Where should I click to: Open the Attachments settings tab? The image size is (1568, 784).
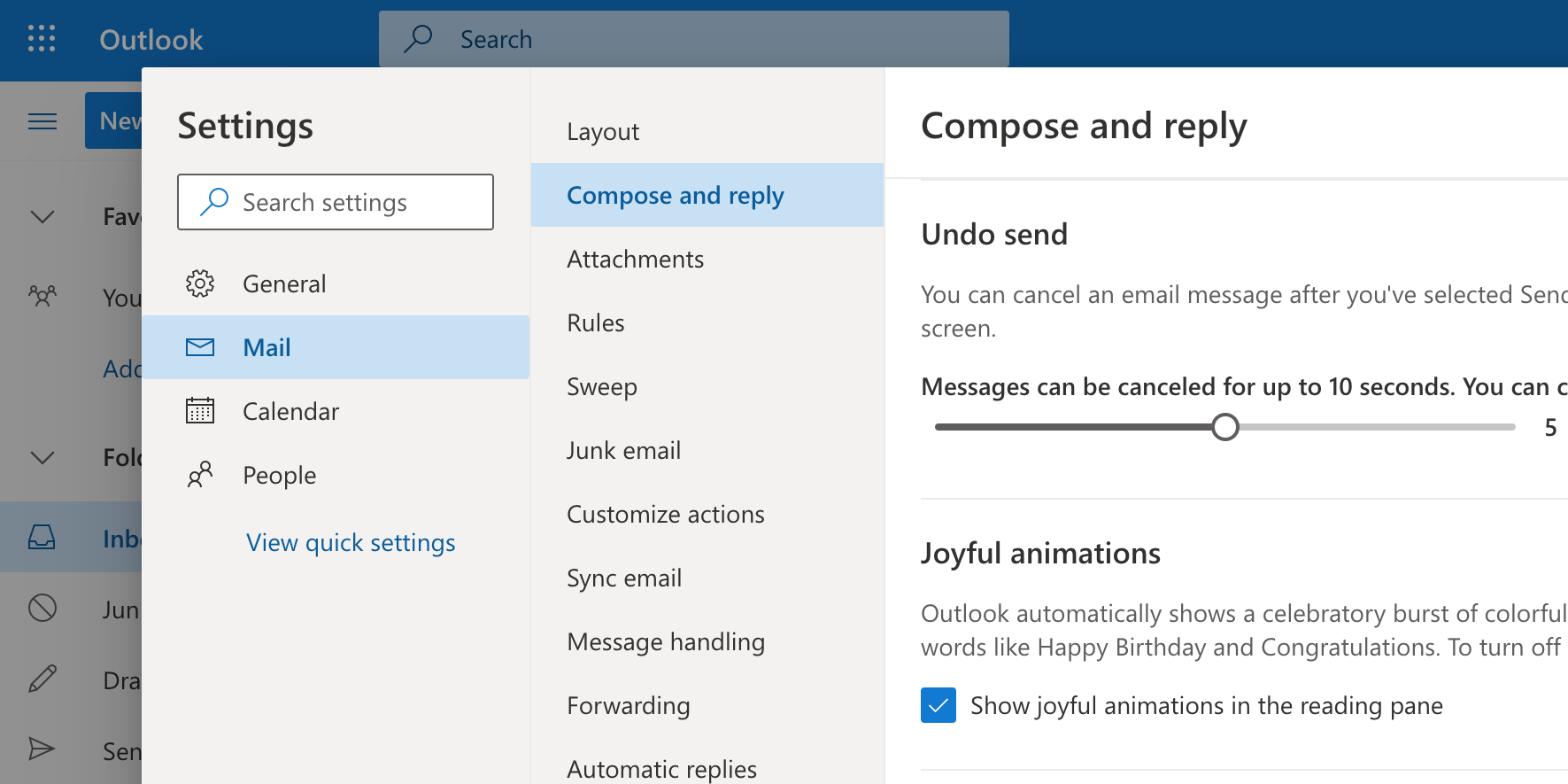coord(635,260)
